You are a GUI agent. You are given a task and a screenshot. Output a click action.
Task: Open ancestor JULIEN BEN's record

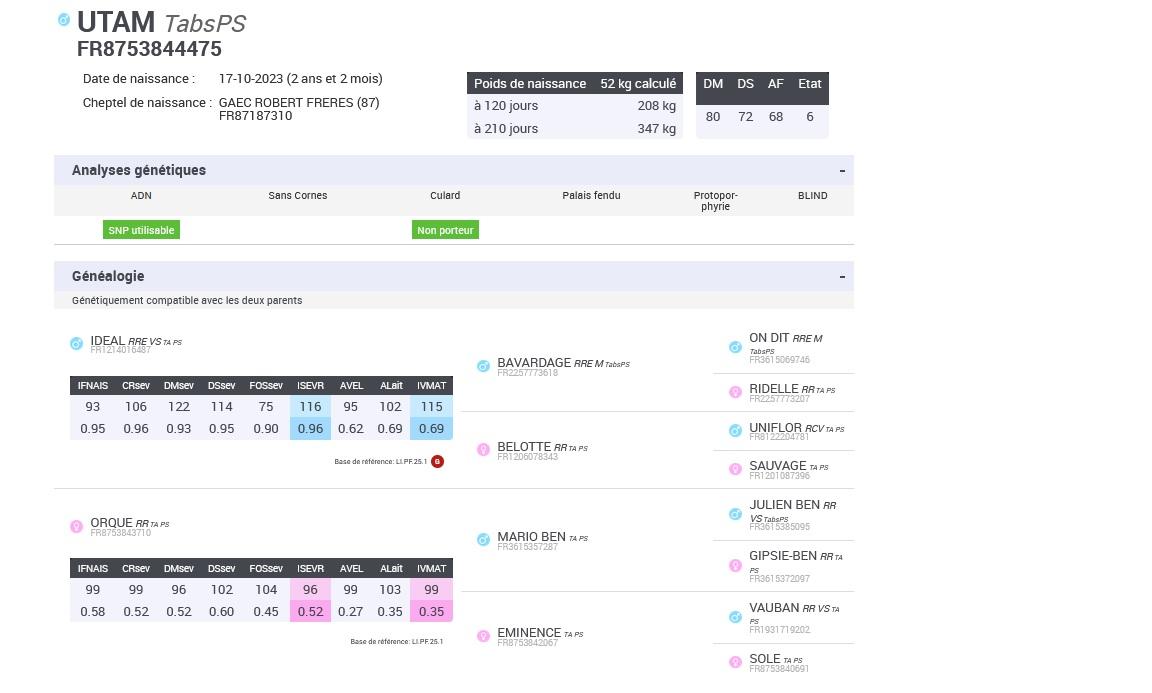[784, 505]
